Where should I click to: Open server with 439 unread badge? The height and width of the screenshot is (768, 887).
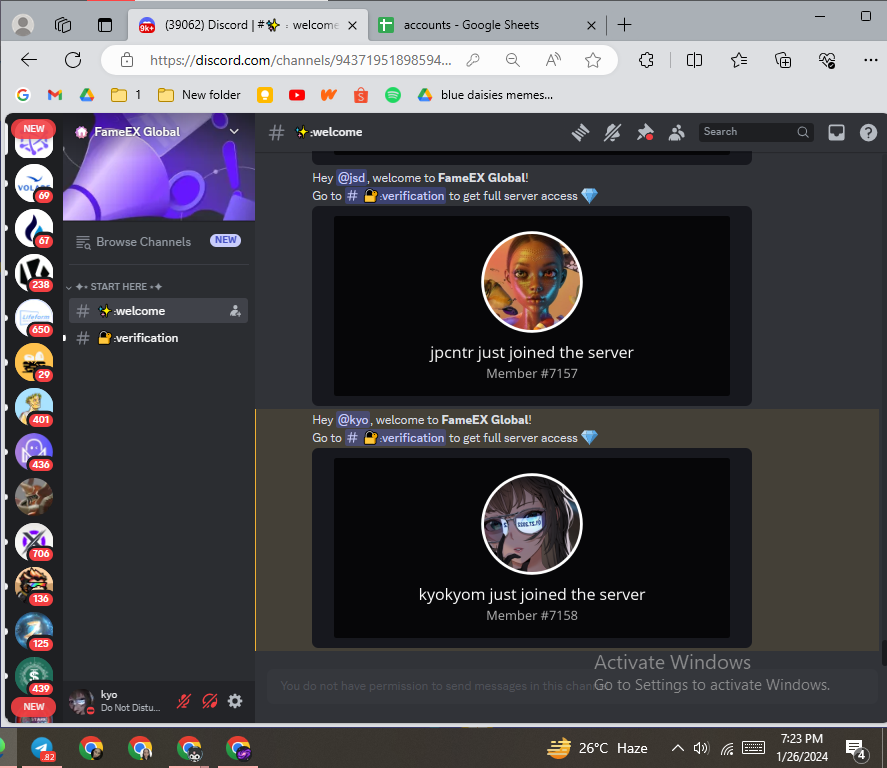click(x=34, y=676)
